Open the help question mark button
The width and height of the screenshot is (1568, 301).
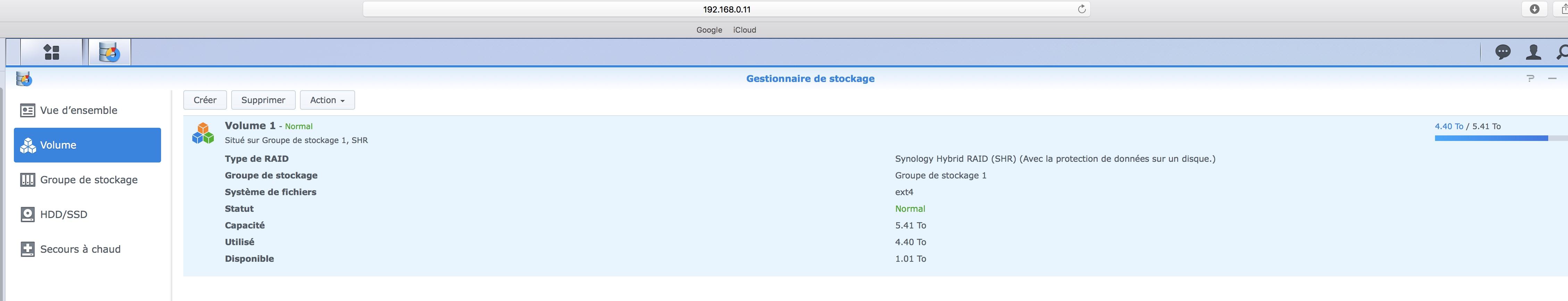tap(1530, 78)
